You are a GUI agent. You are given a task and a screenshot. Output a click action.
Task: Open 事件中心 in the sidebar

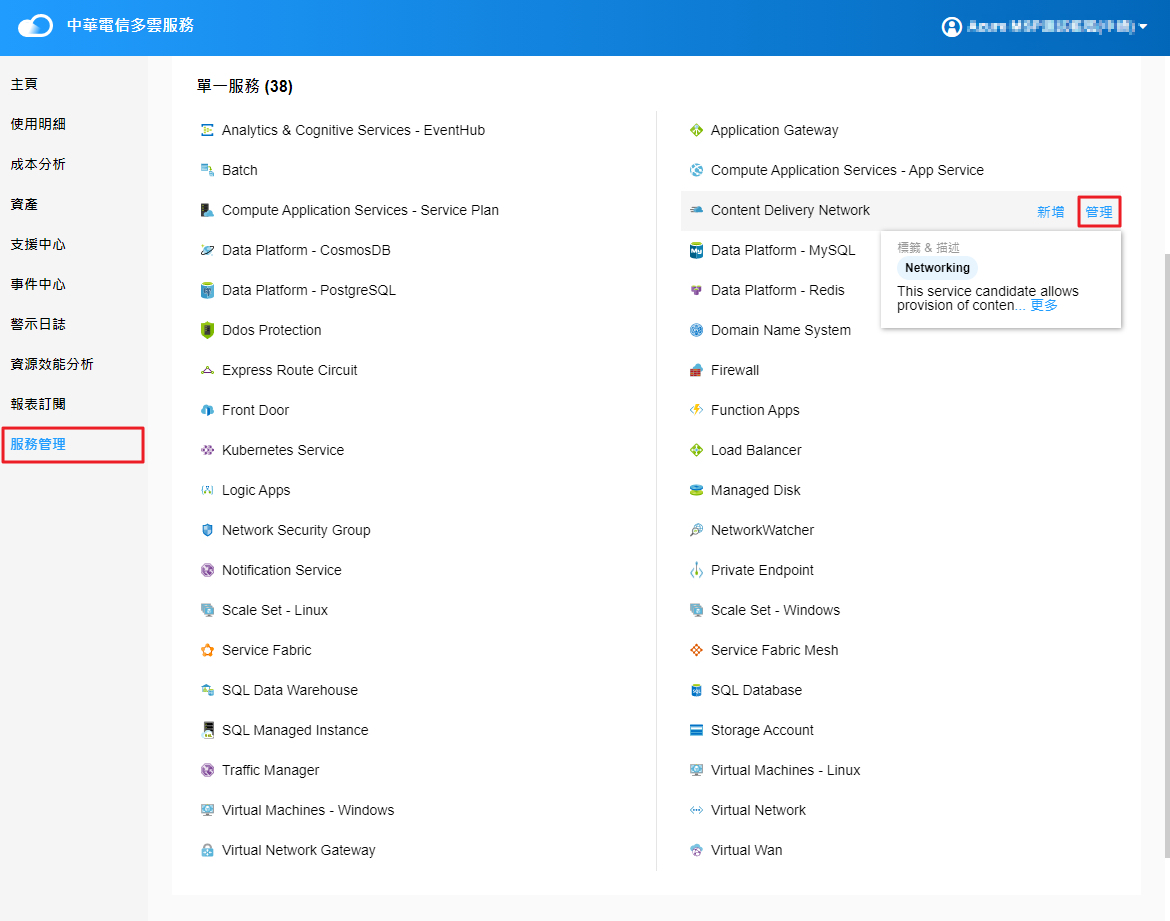tap(38, 284)
